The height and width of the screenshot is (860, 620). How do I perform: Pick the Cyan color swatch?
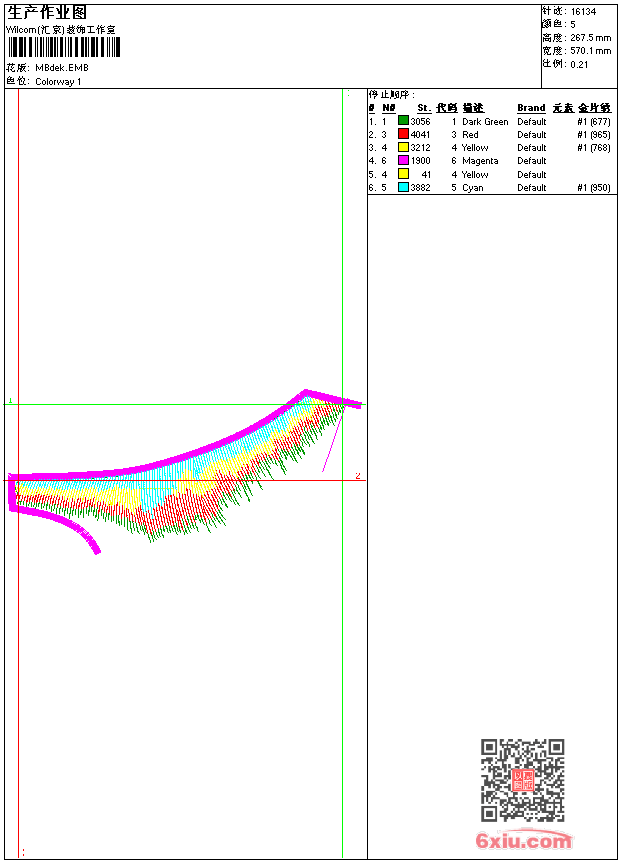click(x=404, y=187)
